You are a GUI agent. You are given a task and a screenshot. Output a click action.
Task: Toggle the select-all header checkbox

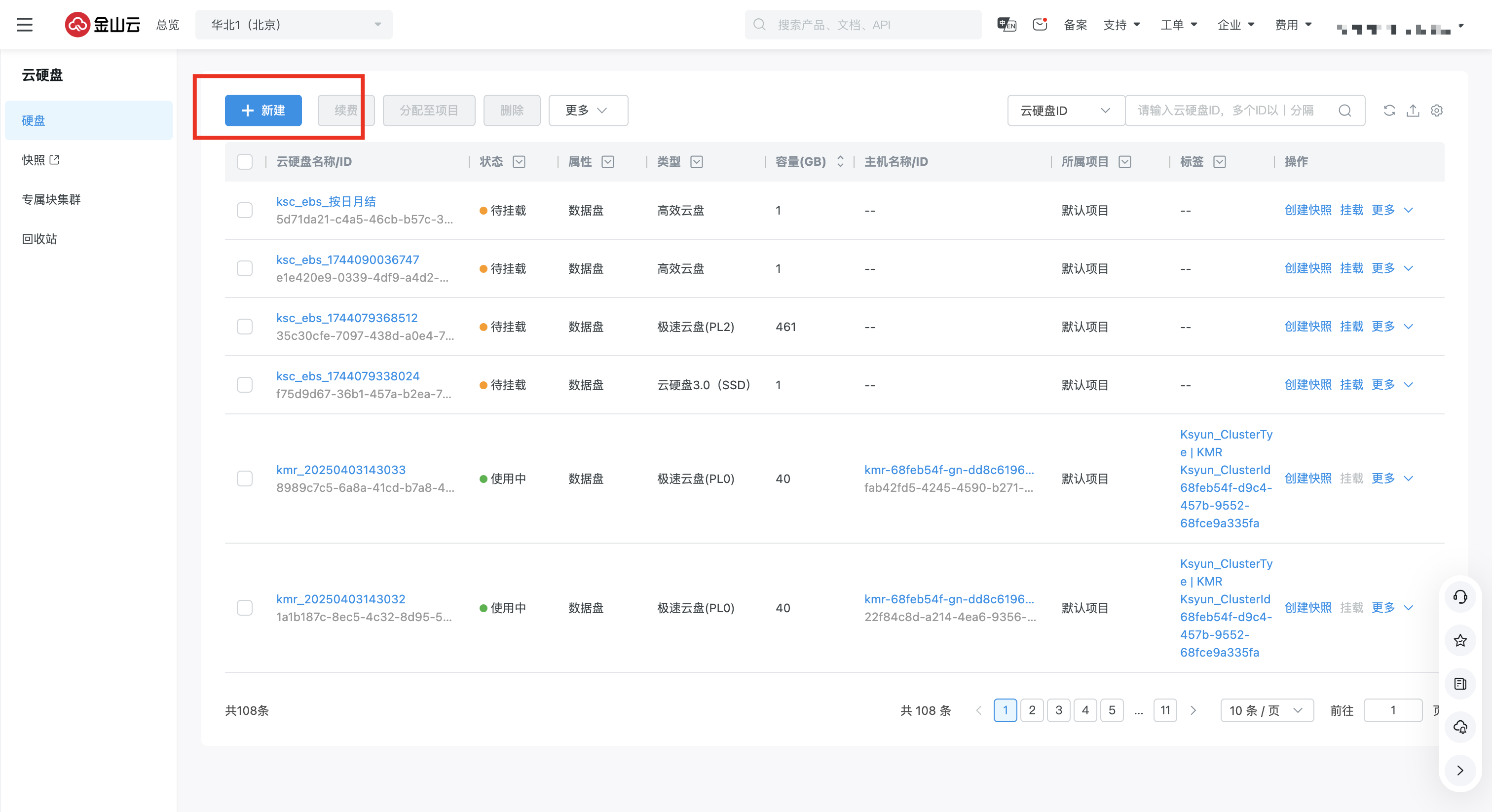coord(244,162)
